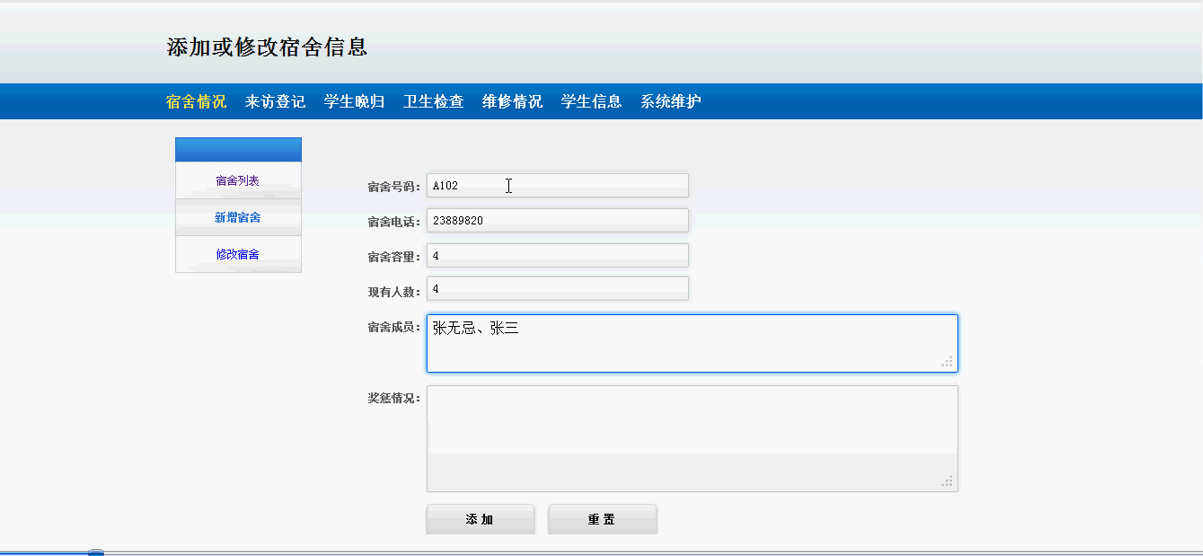Go to the 学生晚归 section
This screenshot has width=1203, height=556.
point(354,102)
